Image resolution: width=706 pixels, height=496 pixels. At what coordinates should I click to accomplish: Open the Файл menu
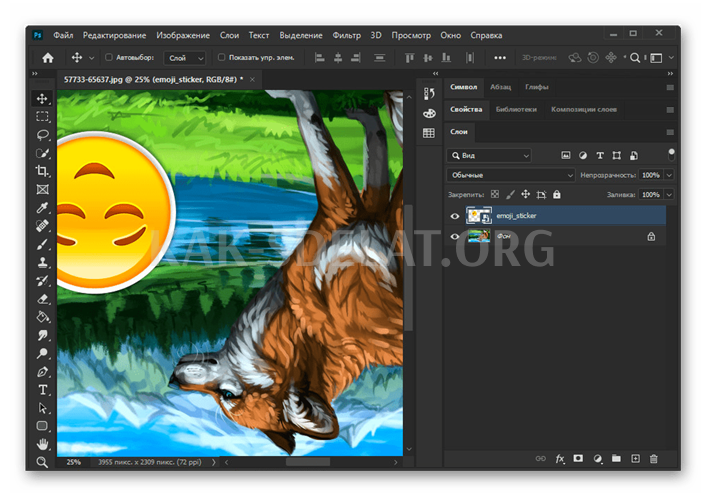(x=63, y=35)
